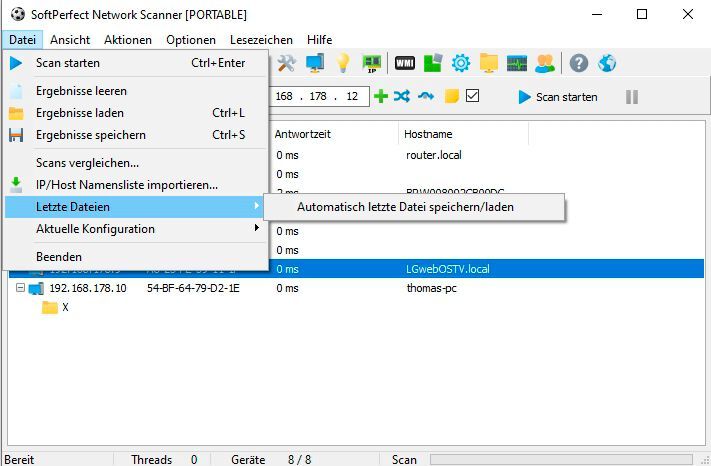Screen dimensions: 711x466
Task: Open the Lesezeichen menu
Action: [261, 40]
